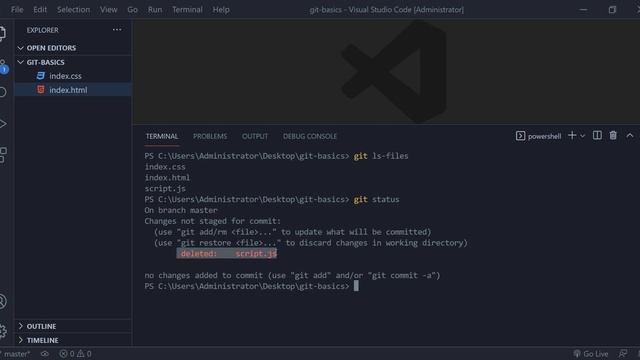Open the Explorer activity bar icon
This screenshot has height=360, width=640.
coord(2,33)
